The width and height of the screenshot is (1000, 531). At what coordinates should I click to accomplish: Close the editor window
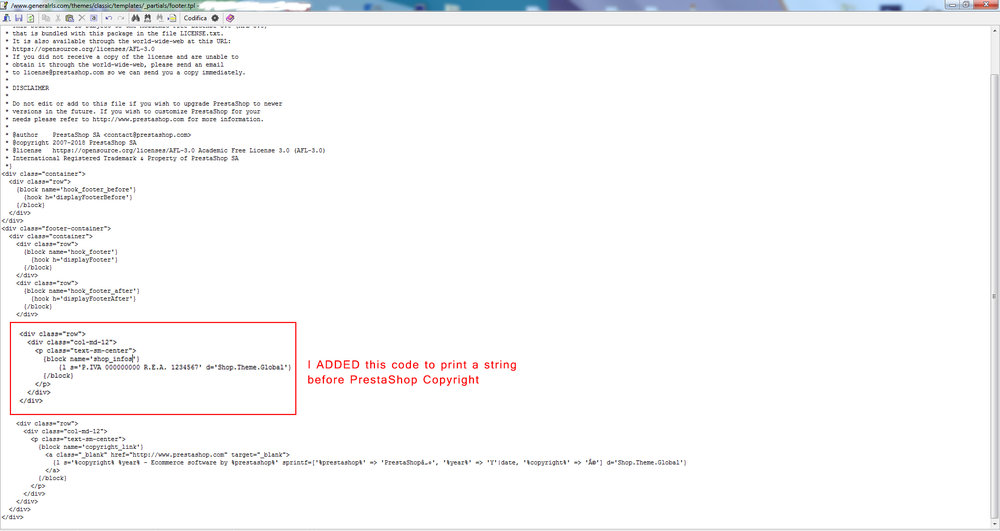(x=985, y=4)
